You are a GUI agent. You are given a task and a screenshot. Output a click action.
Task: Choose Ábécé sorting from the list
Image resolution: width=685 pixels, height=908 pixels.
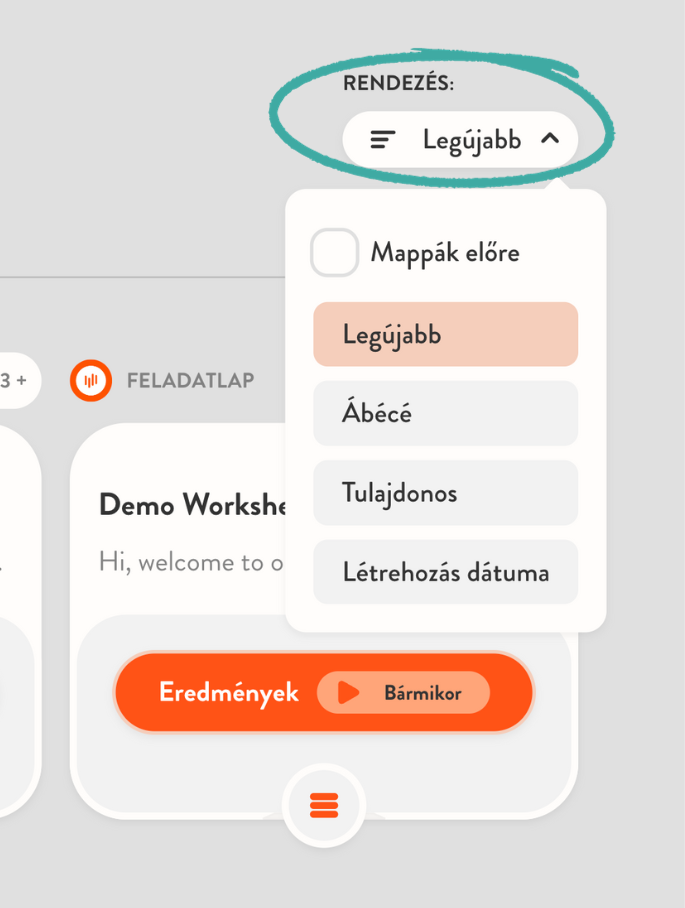[x=445, y=413]
